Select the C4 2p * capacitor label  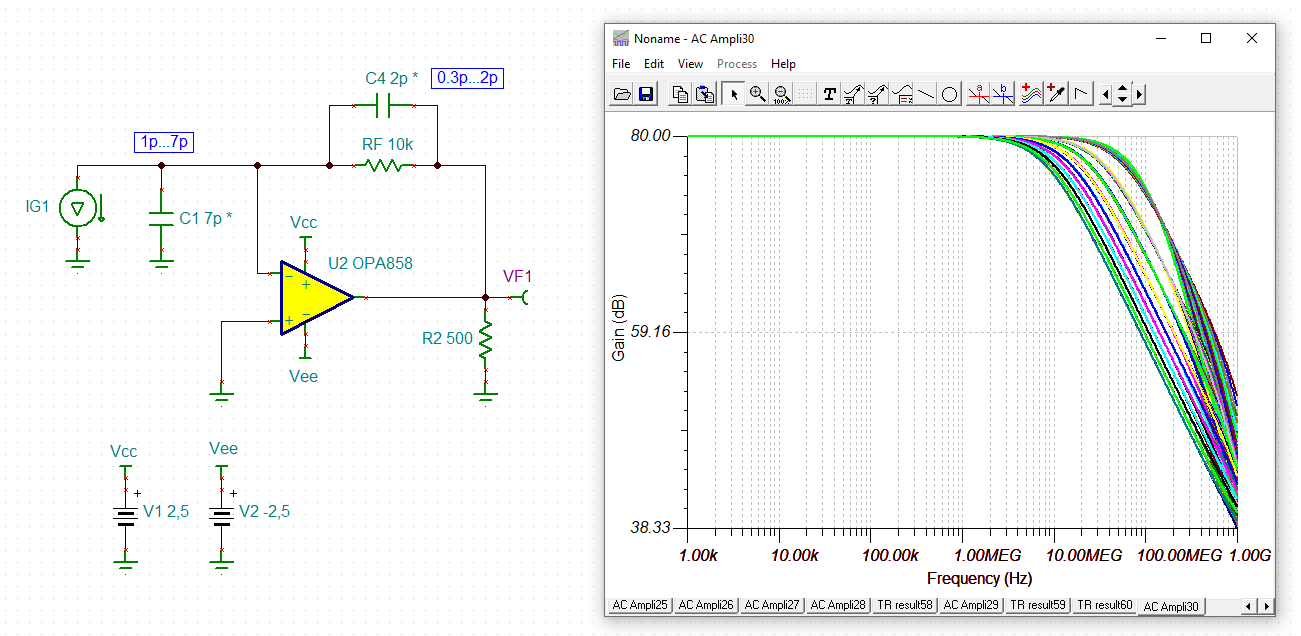[392, 77]
